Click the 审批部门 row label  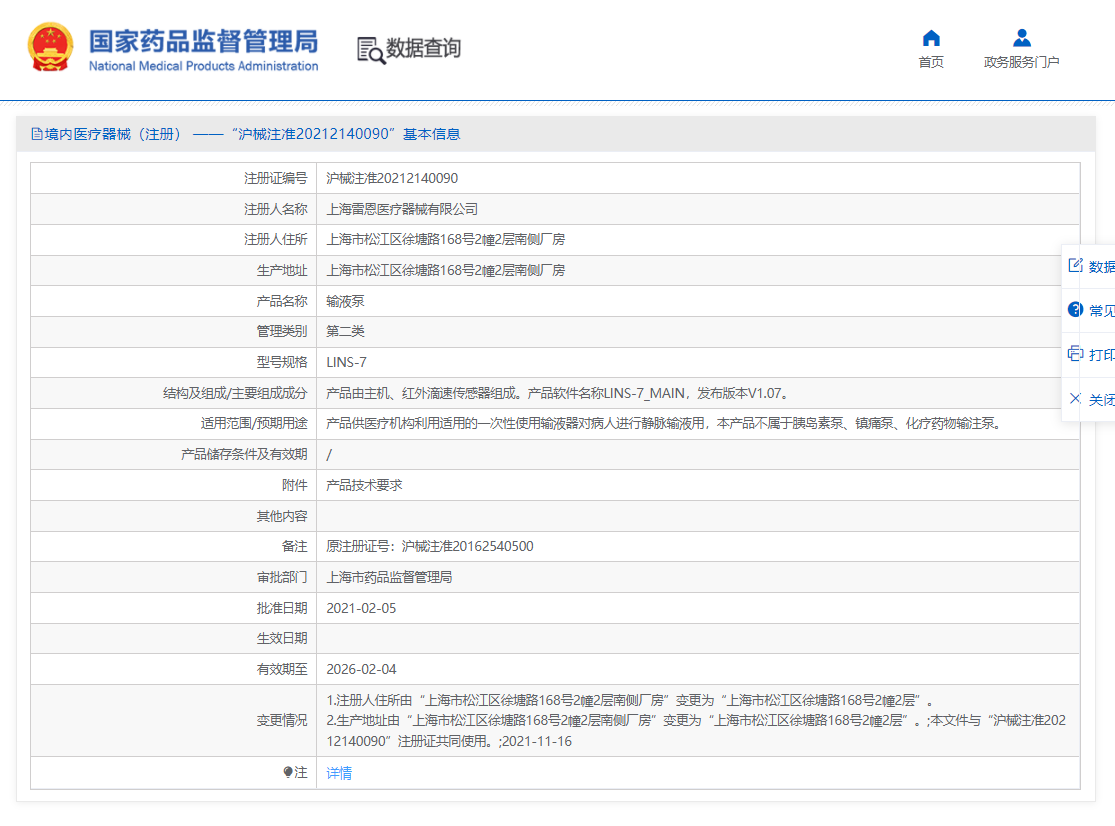[282, 577]
